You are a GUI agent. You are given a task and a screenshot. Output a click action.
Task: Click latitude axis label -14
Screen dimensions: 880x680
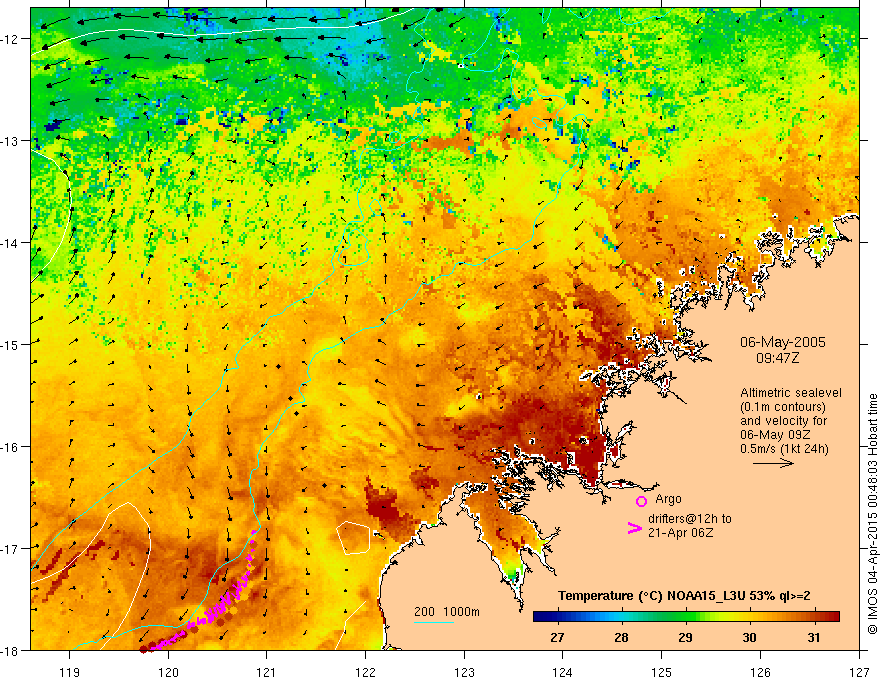click(x=10, y=243)
